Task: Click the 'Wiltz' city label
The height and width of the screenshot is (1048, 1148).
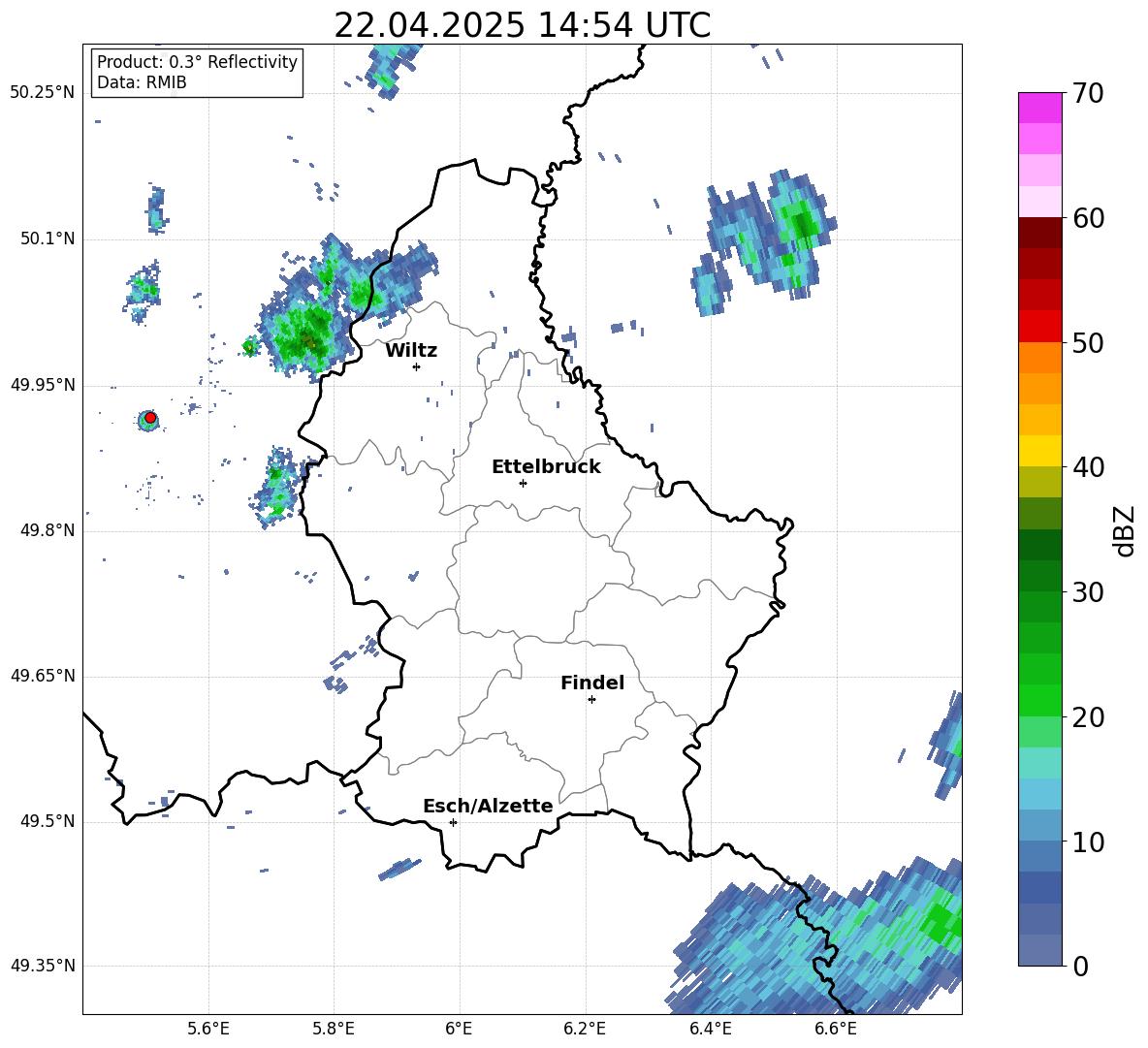Action: coord(411,351)
